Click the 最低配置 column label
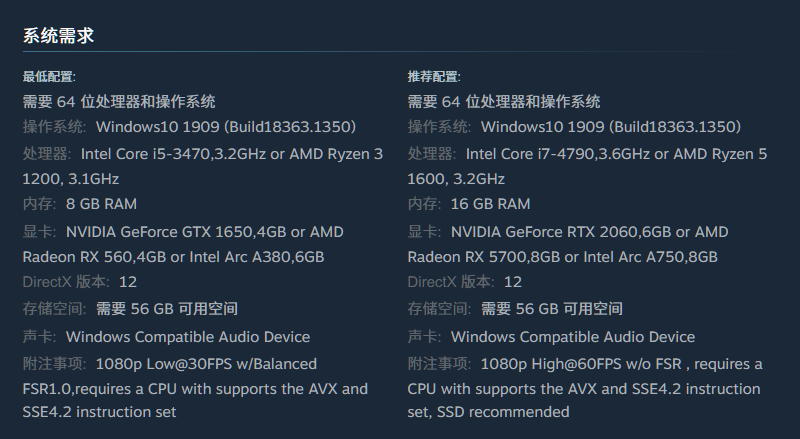The width and height of the screenshot is (800, 439). [50, 77]
